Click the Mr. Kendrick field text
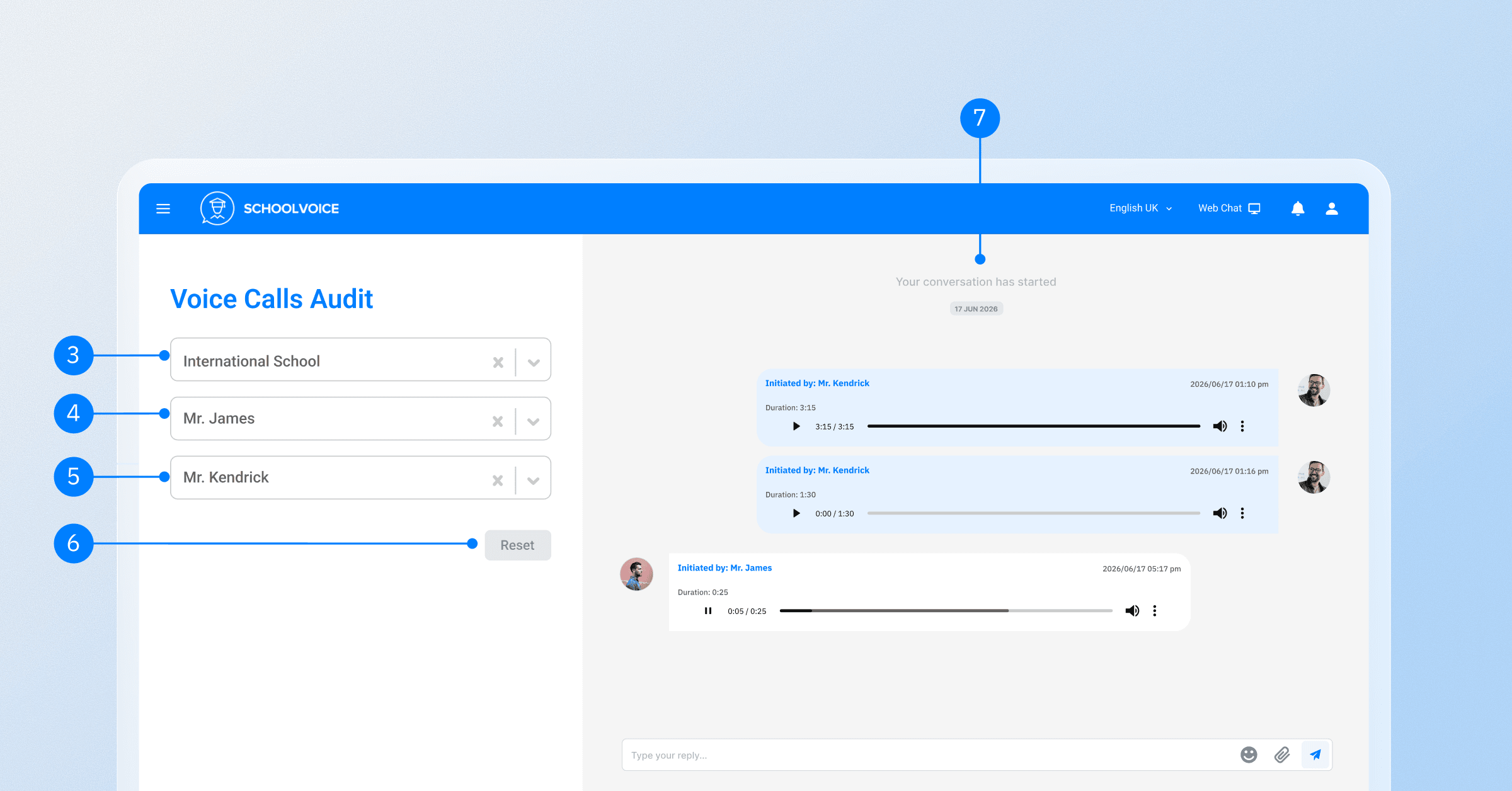This screenshot has width=1512, height=791. click(226, 477)
